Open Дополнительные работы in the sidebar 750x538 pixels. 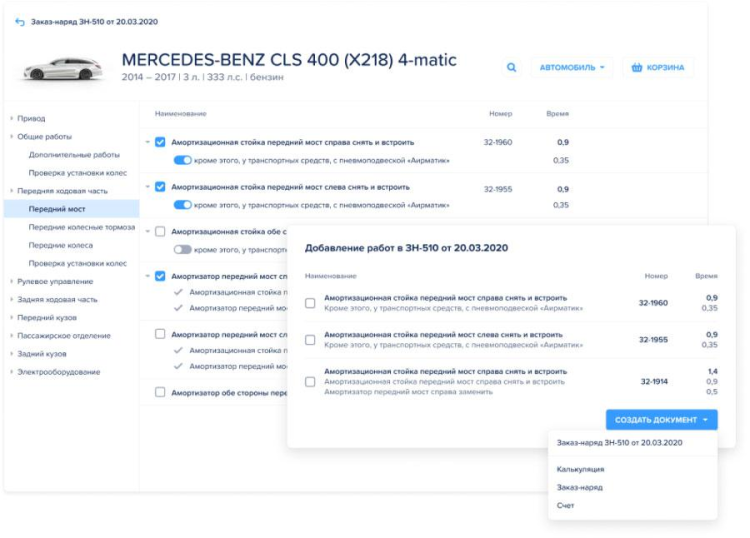coord(74,155)
